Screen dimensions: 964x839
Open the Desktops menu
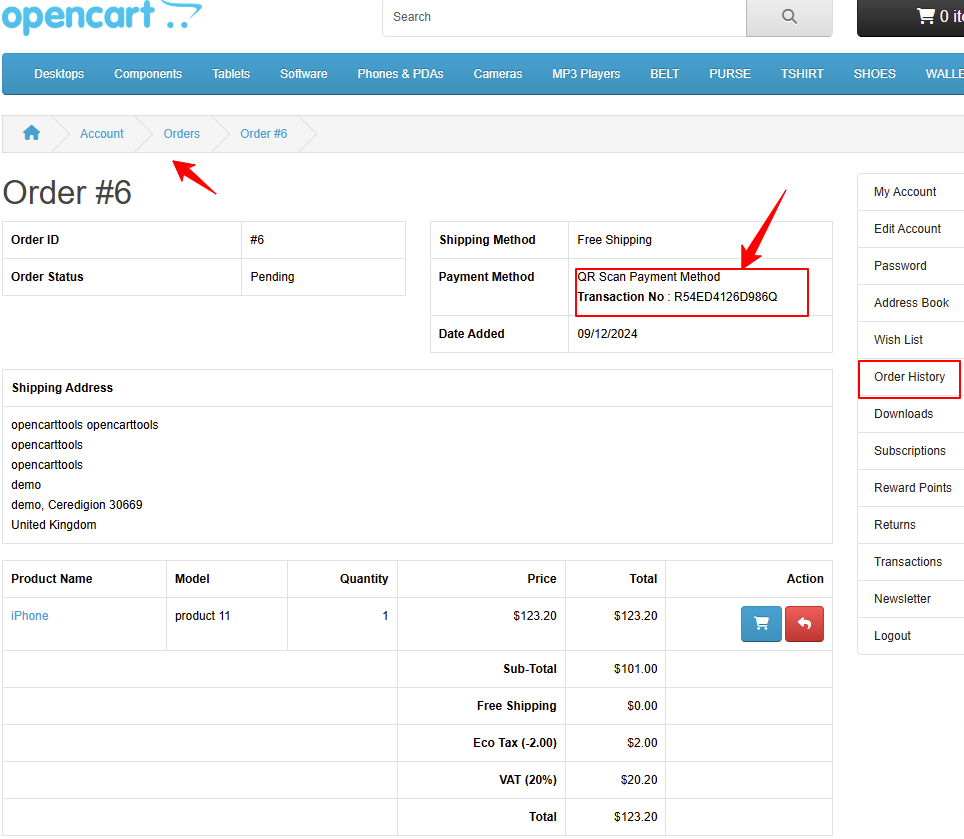[x=59, y=74]
